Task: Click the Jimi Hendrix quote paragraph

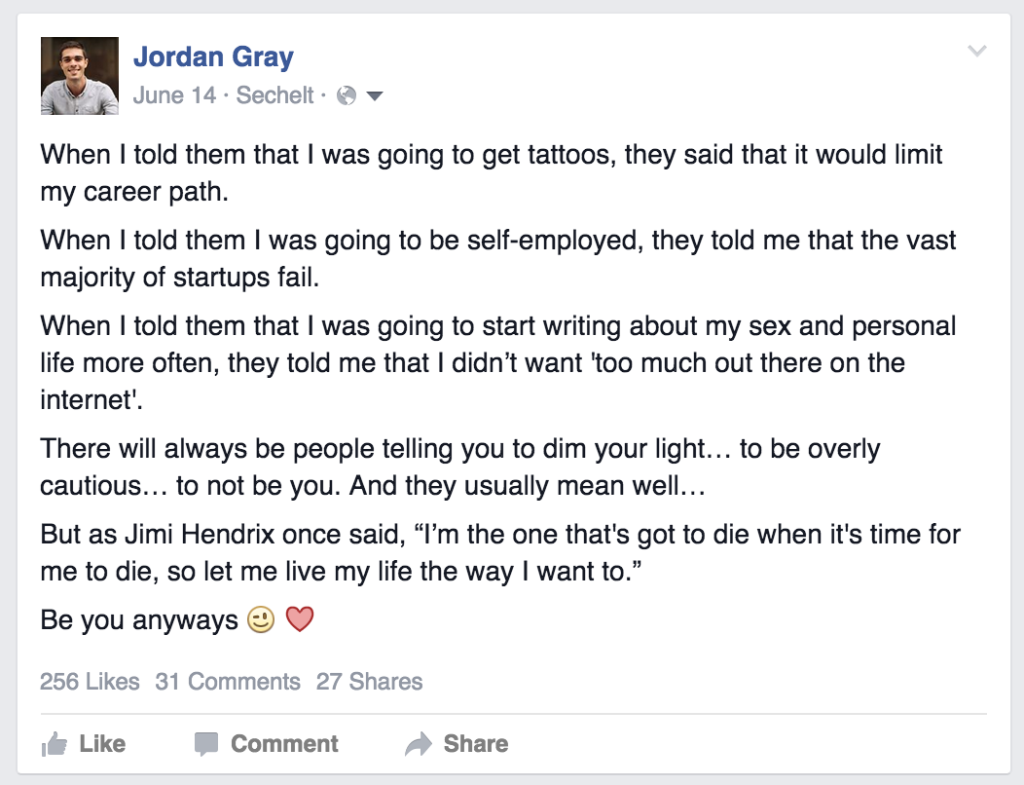Action: click(500, 555)
